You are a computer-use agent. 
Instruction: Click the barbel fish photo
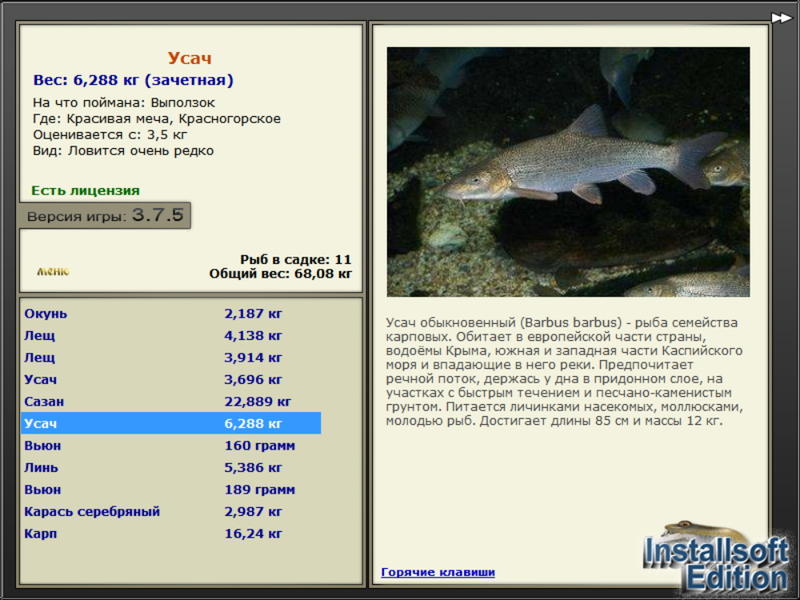(x=568, y=172)
